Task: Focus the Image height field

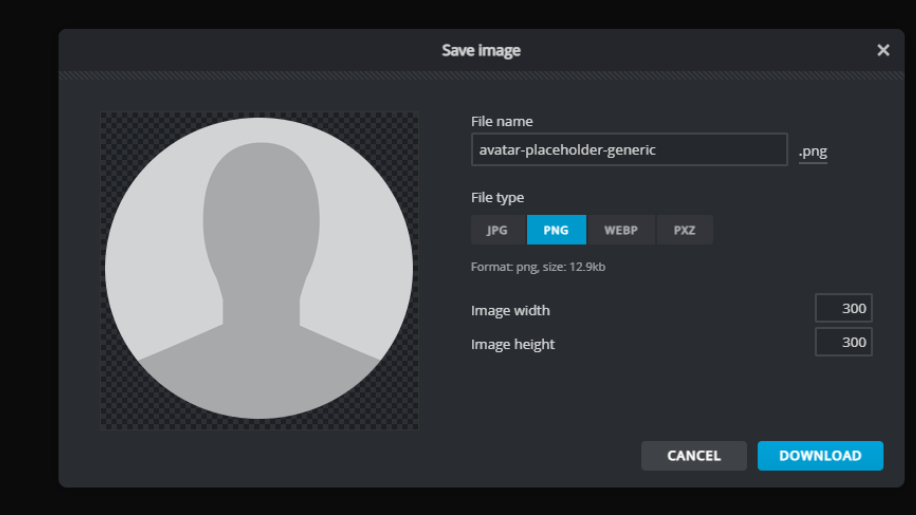Action: (x=843, y=342)
